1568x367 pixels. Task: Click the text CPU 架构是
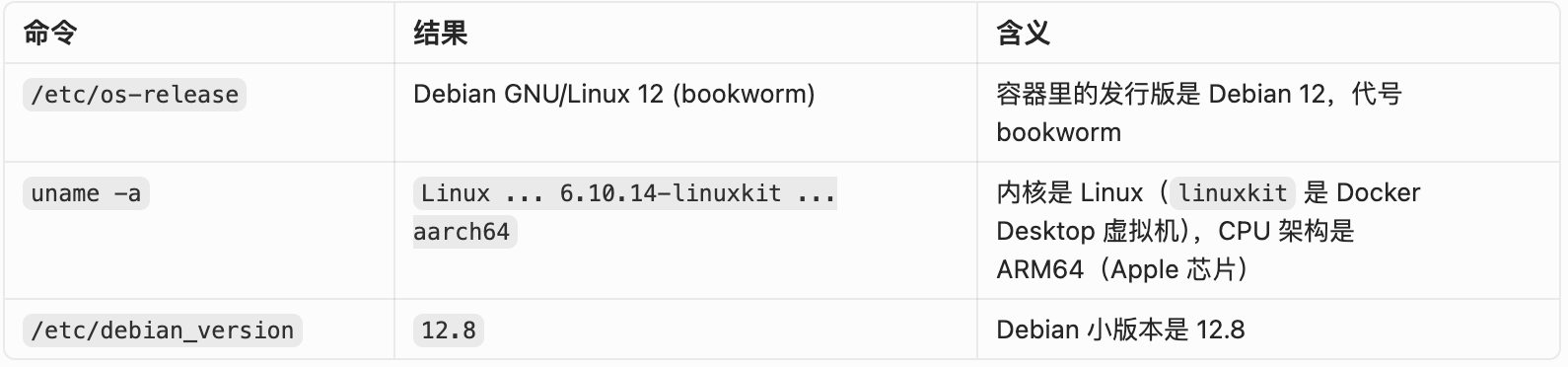(1287, 231)
